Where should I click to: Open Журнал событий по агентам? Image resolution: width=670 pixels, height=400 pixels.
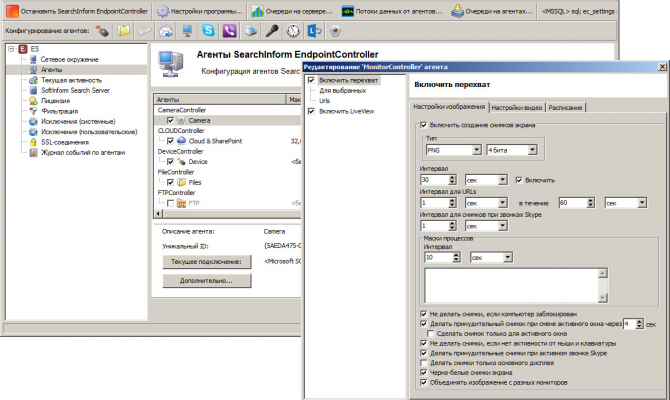83,153
